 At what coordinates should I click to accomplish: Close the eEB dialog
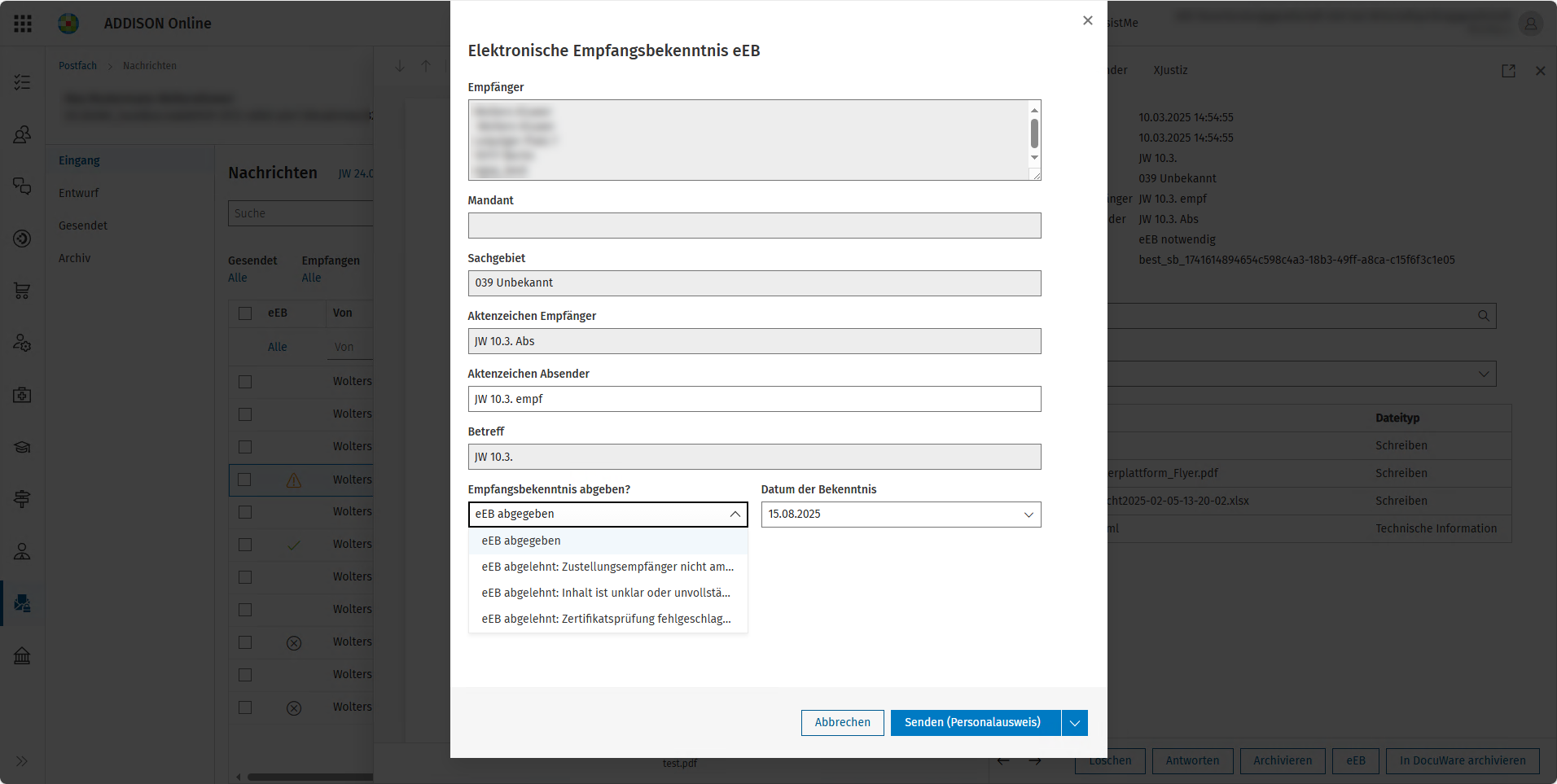click(x=1087, y=20)
